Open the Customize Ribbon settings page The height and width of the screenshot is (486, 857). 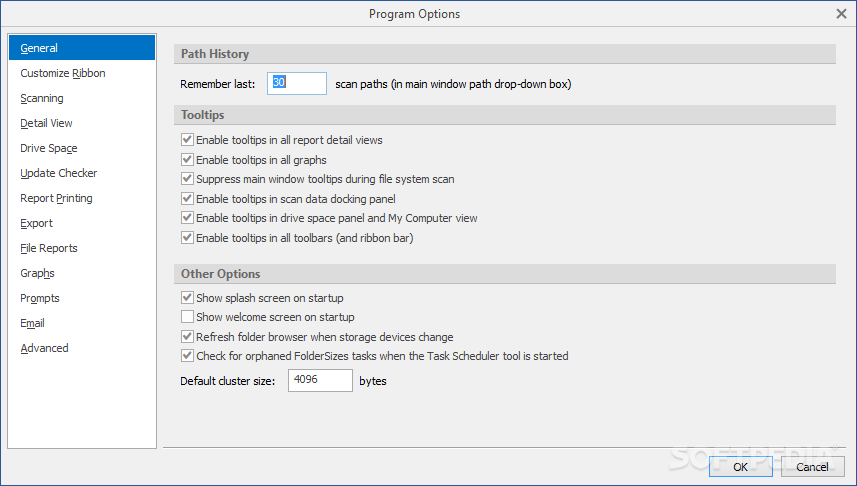(63, 73)
